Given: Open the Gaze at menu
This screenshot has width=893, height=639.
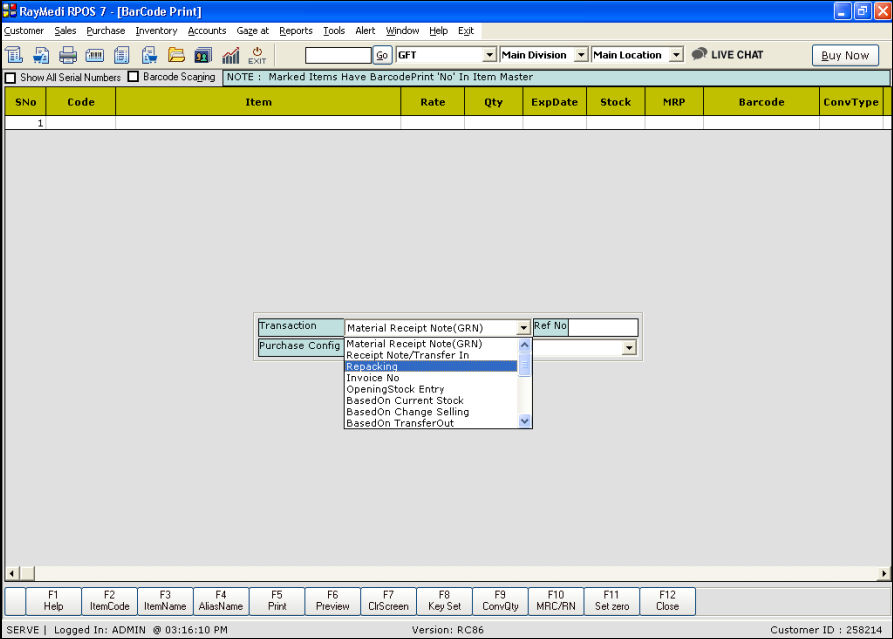Looking at the screenshot, I should coord(252,31).
